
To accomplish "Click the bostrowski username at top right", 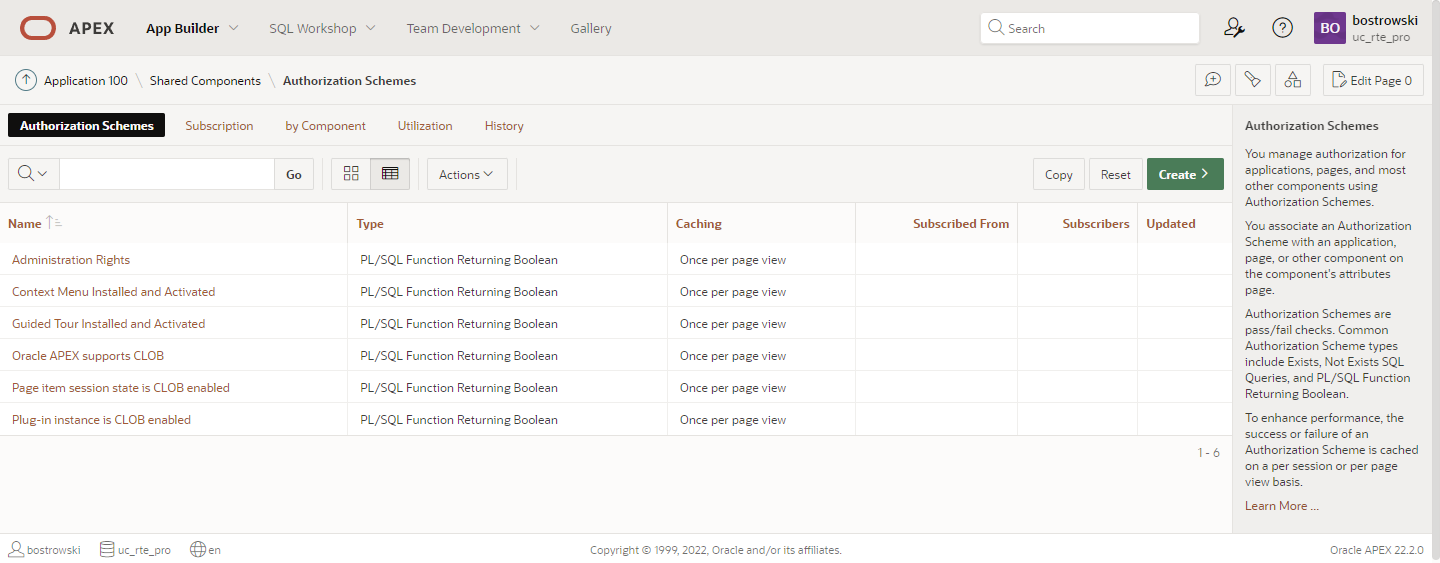I will pyautogui.click(x=1385, y=20).
